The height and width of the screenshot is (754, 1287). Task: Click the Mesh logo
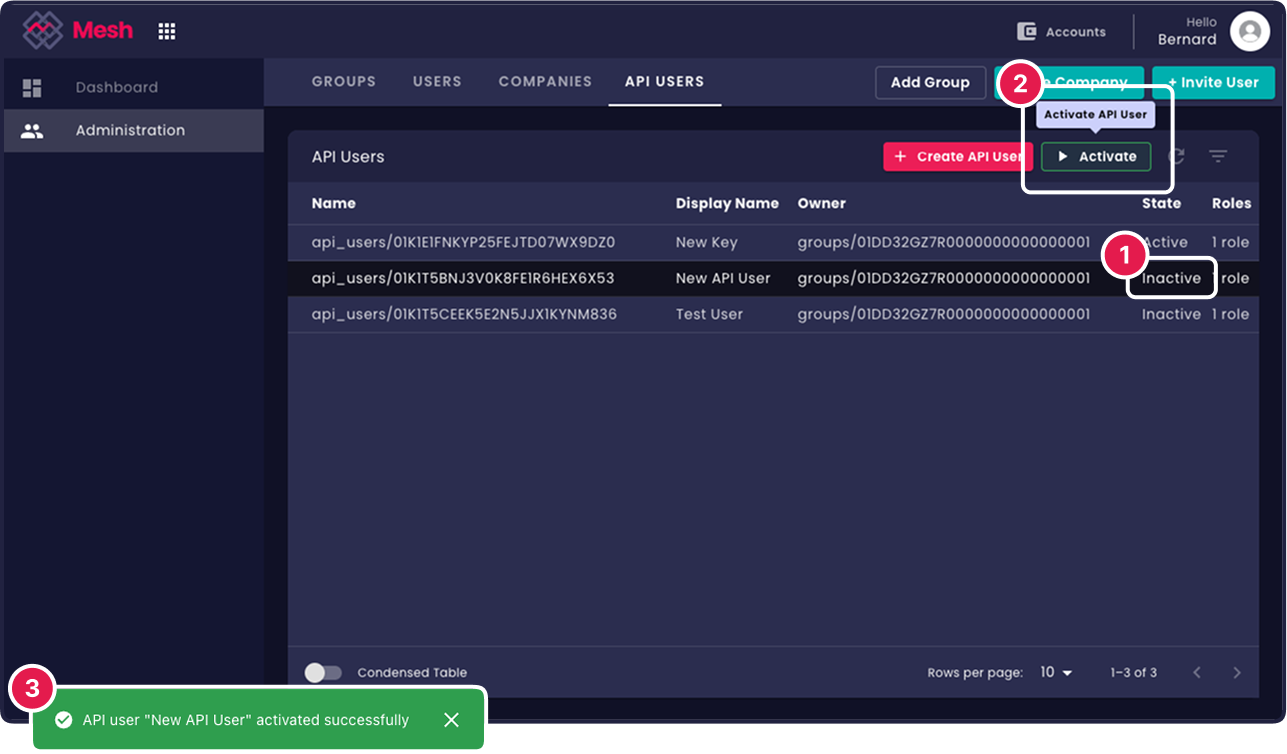coord(77,30)
